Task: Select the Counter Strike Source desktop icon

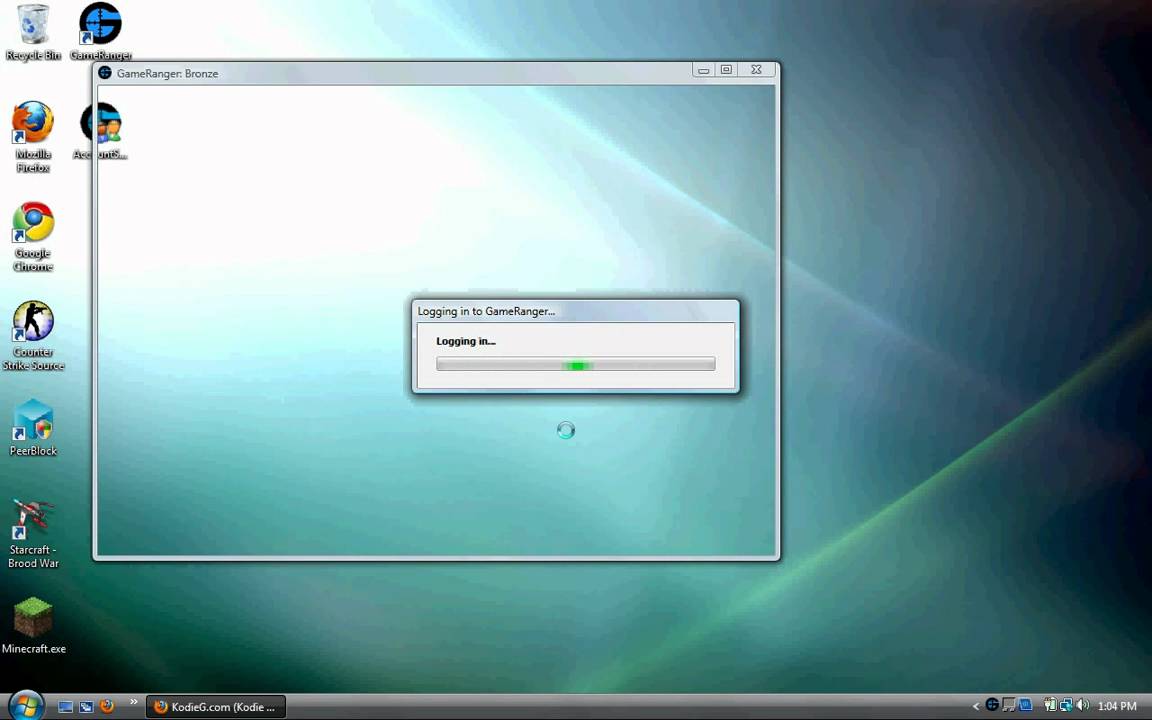Action: click(33, 335)
